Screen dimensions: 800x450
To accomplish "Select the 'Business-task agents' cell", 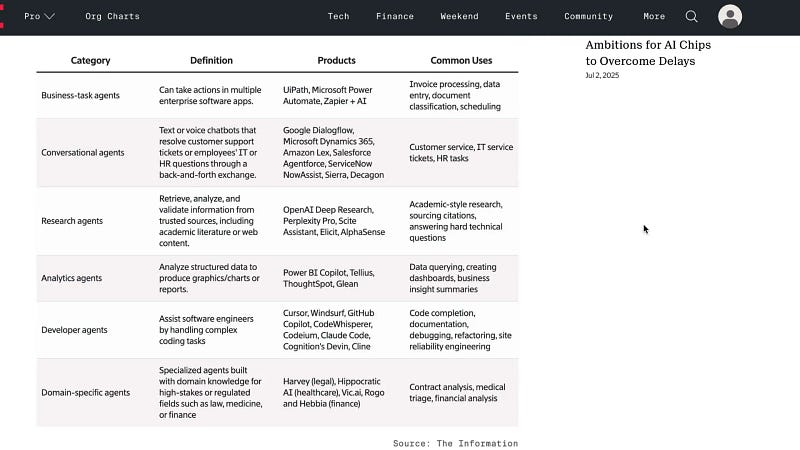I will [x=80, y=95].
